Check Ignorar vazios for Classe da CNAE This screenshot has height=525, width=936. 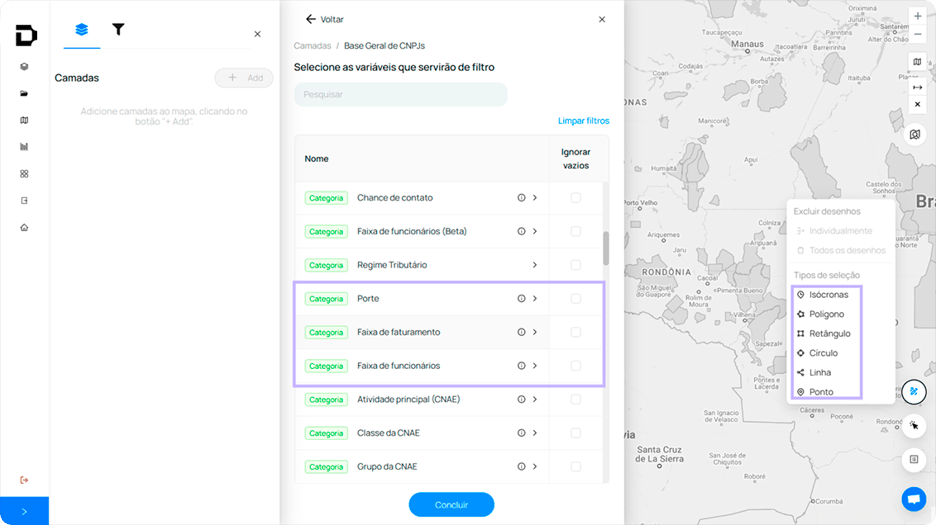point(575,433)
